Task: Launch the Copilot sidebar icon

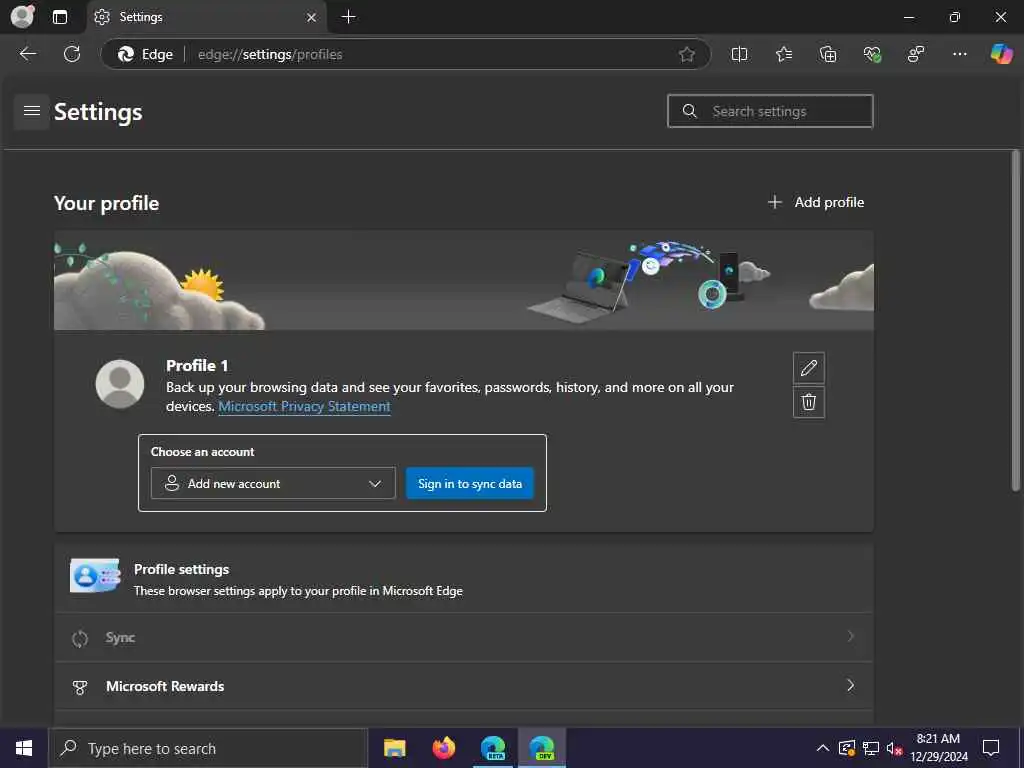Action: [1000, 54]
